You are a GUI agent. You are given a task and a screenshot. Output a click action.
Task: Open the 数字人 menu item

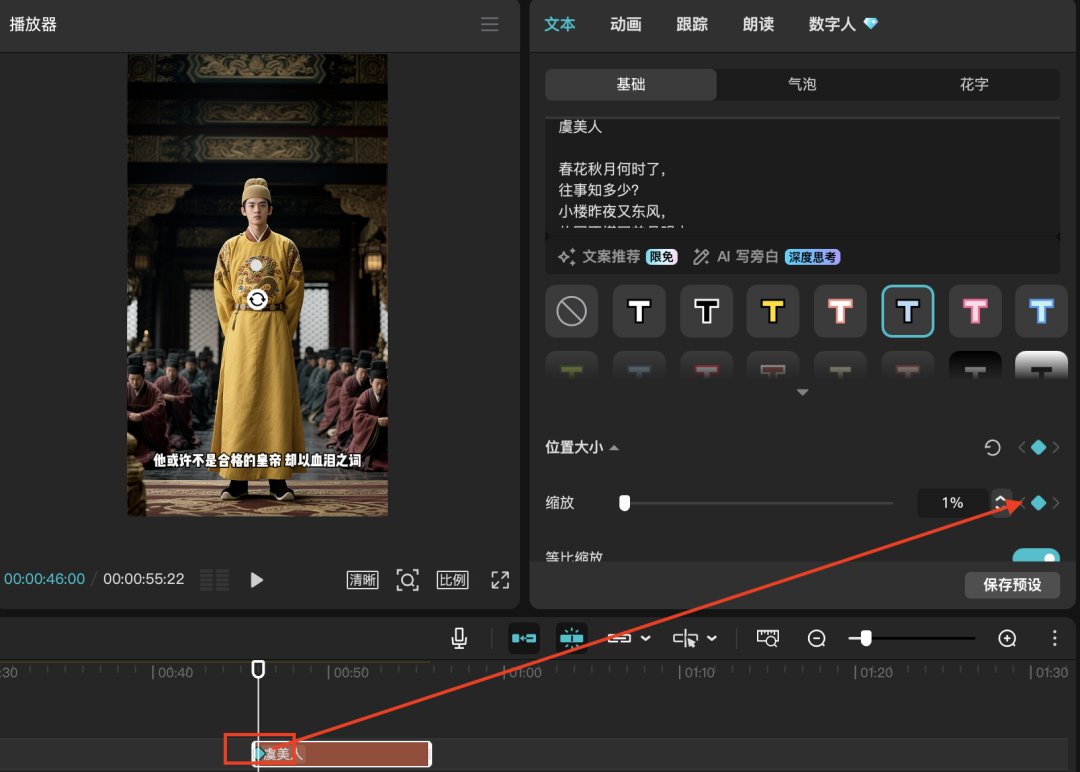pos(831,25)
